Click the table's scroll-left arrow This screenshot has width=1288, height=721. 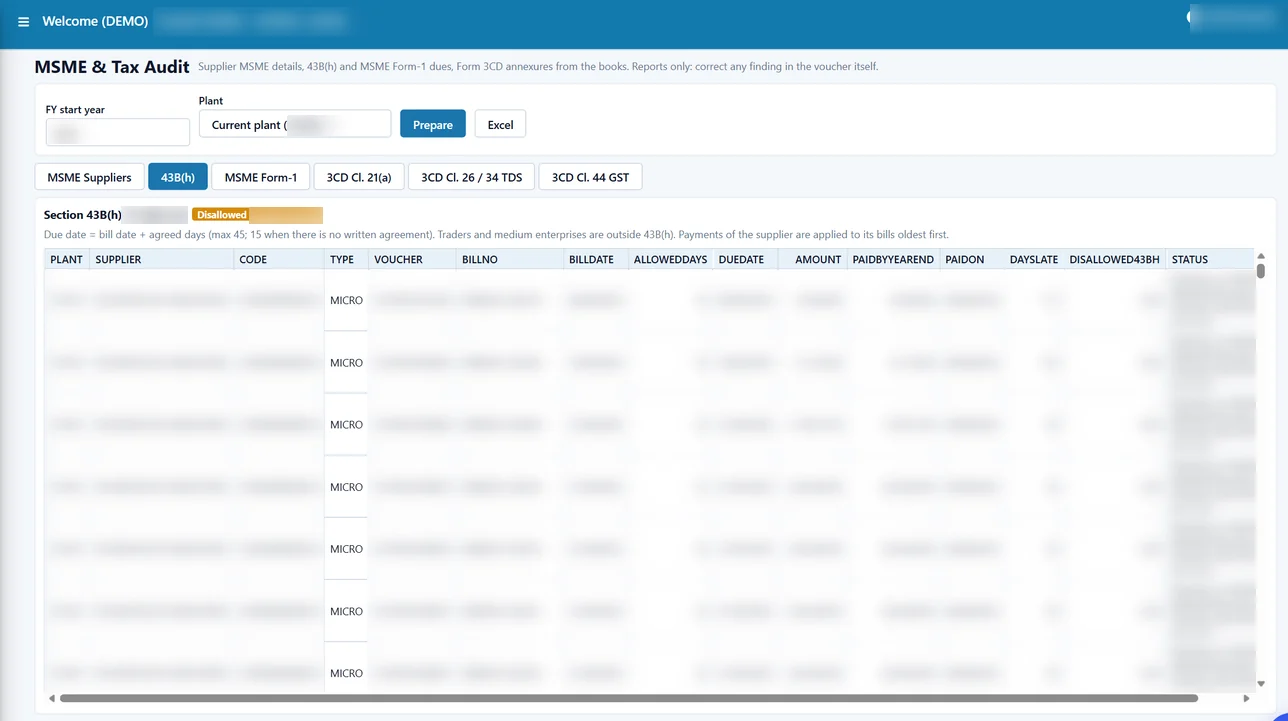click(52, 698)
